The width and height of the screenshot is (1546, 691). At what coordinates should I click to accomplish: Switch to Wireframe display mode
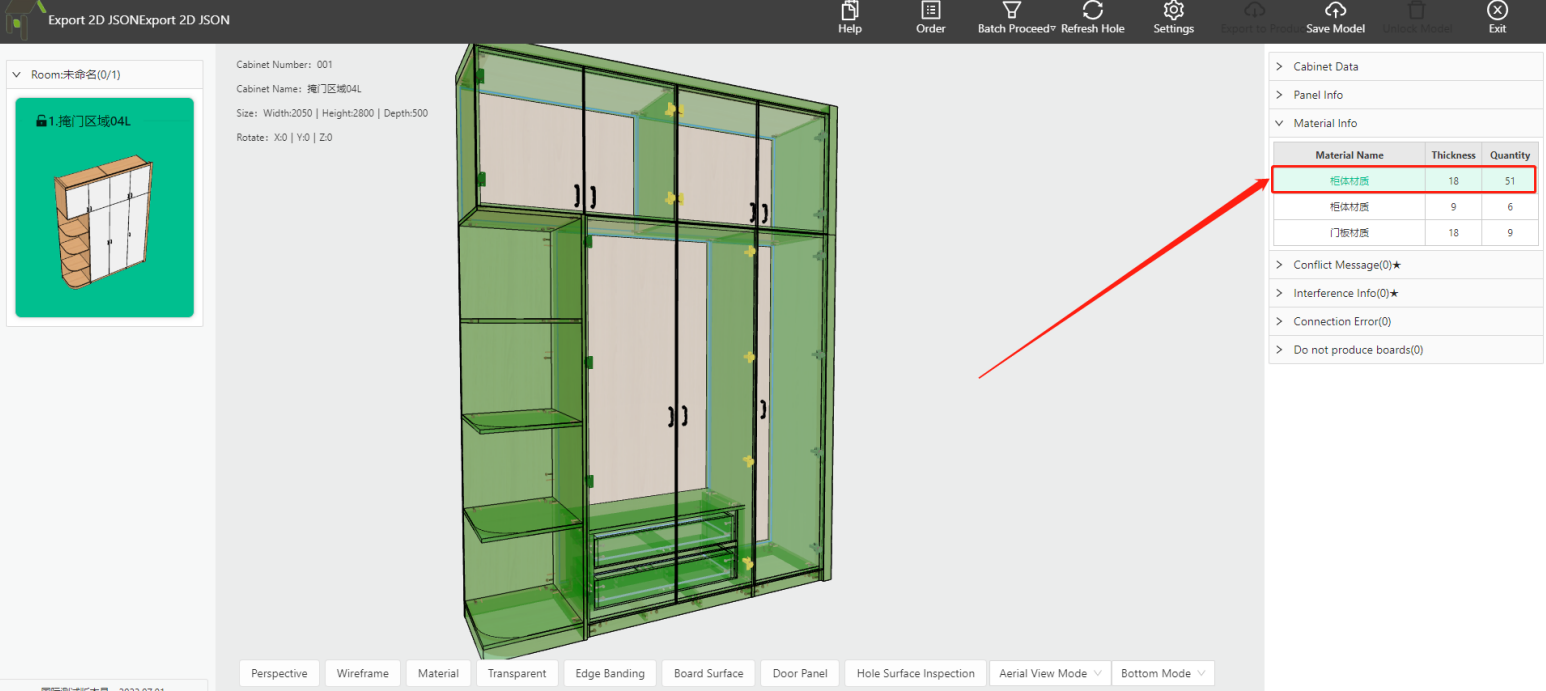click(362, 673)
